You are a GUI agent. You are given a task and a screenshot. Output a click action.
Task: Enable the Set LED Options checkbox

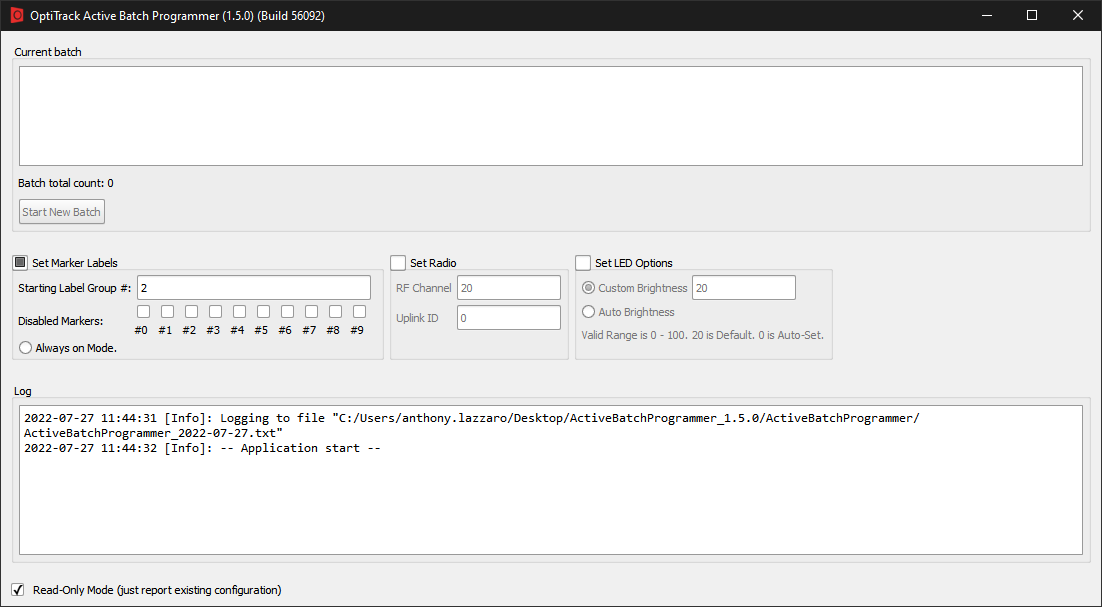(583, 262)
